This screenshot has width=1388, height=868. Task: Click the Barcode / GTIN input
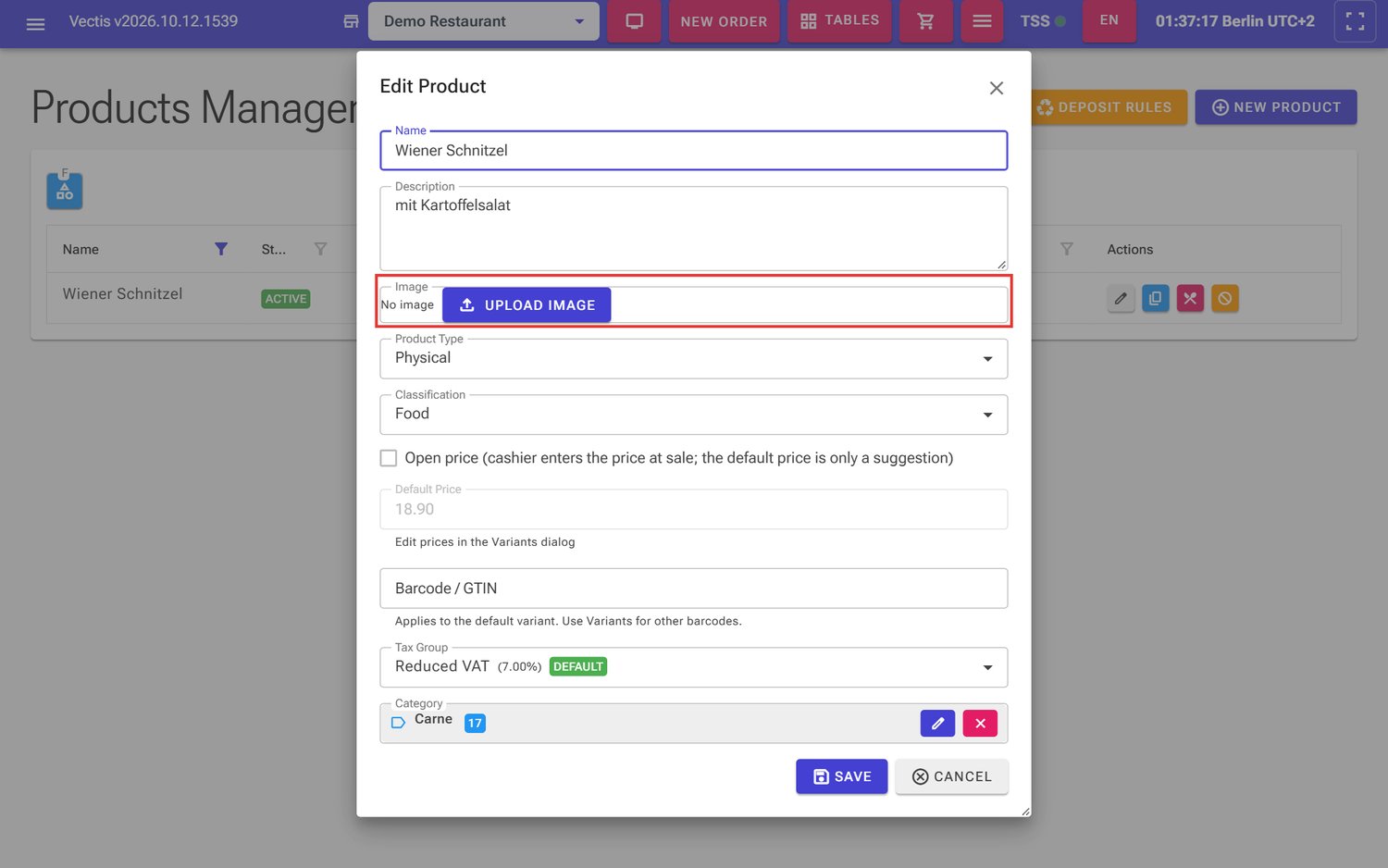[x=694, y=589]
